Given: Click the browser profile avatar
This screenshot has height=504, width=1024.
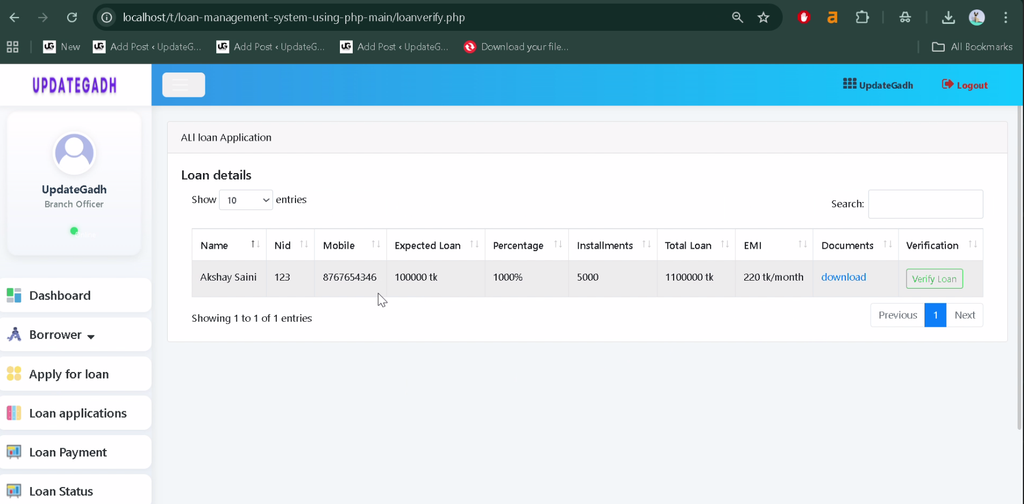Looking at the screenshot, I should click(977, 18).
